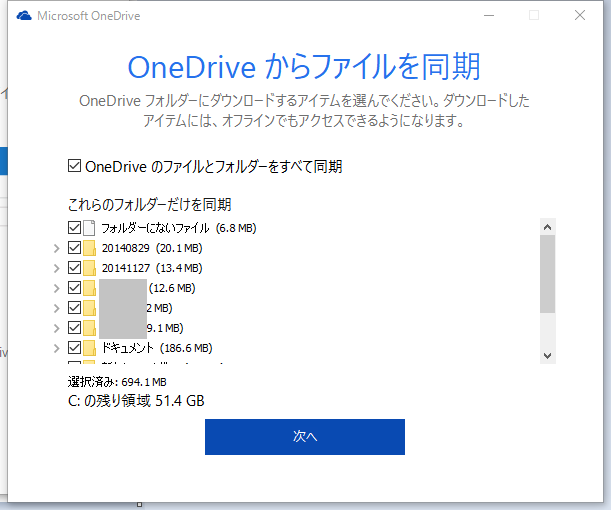This screenshot has width=611, height=510.
Task: Expand chevron of folder ending in 2 MB)
Action: [x=57, y=308]
